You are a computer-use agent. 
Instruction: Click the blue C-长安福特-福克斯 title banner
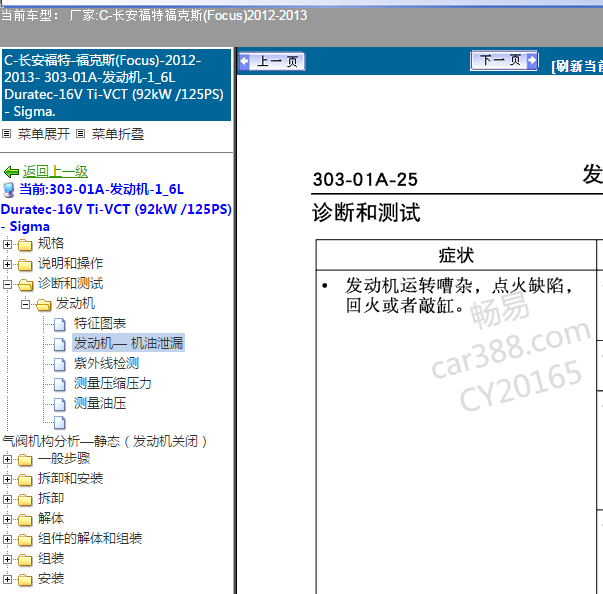pyautogui.click(x=117, y=85)
